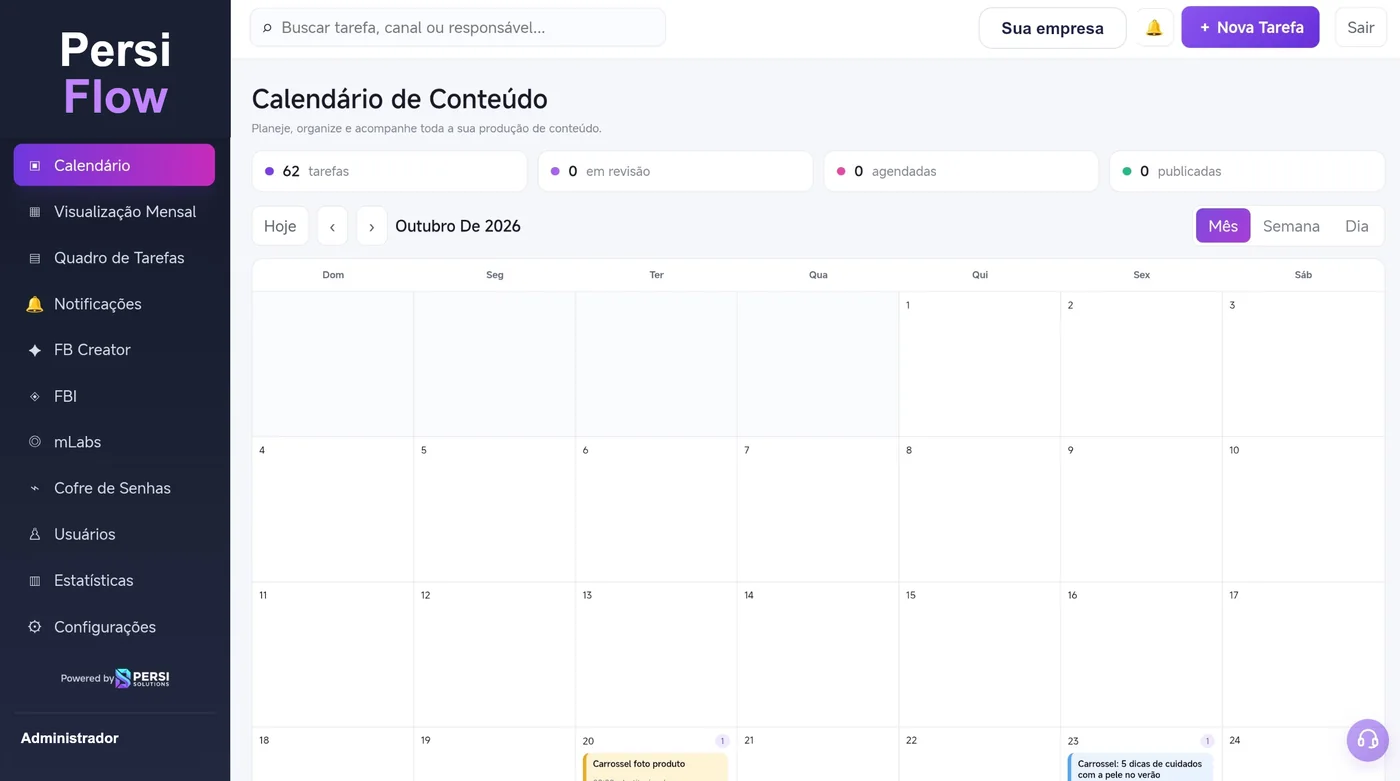Click the 0 publicadas stat card
This screenshot has height=781, width=1400.
[x=1247, y=171]
